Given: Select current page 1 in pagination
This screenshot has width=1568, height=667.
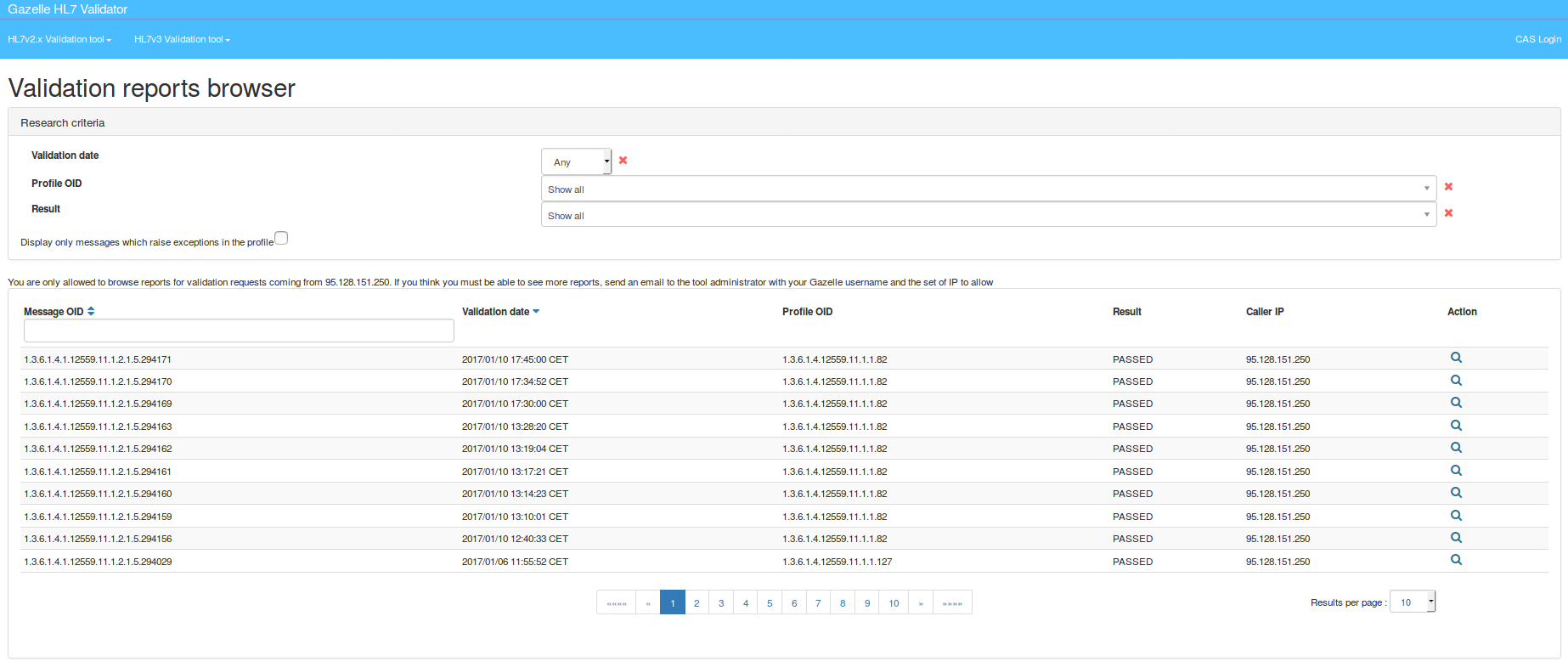Looking at the screenshot, I should pos(673,602).
